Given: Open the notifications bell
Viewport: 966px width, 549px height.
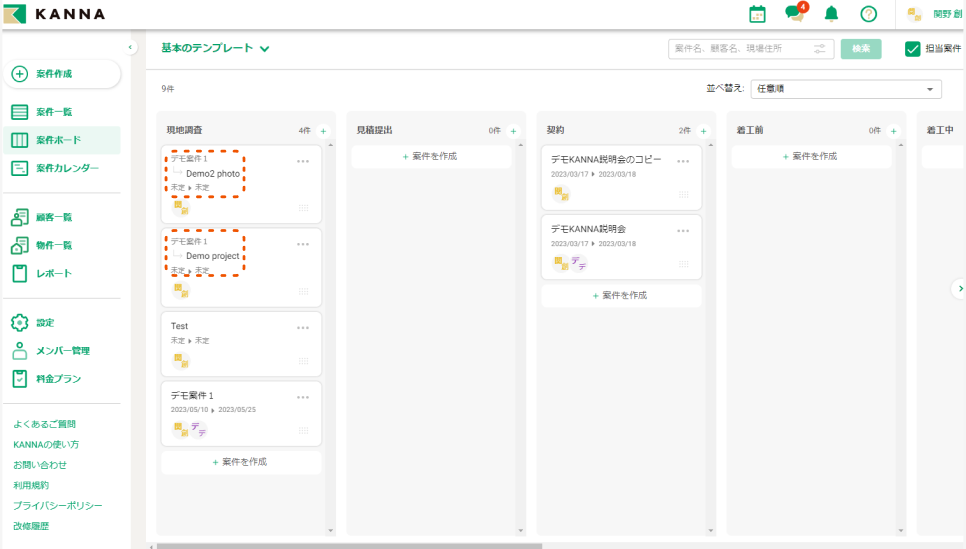Looking at the screenshot, I should [x=831, y=14].
